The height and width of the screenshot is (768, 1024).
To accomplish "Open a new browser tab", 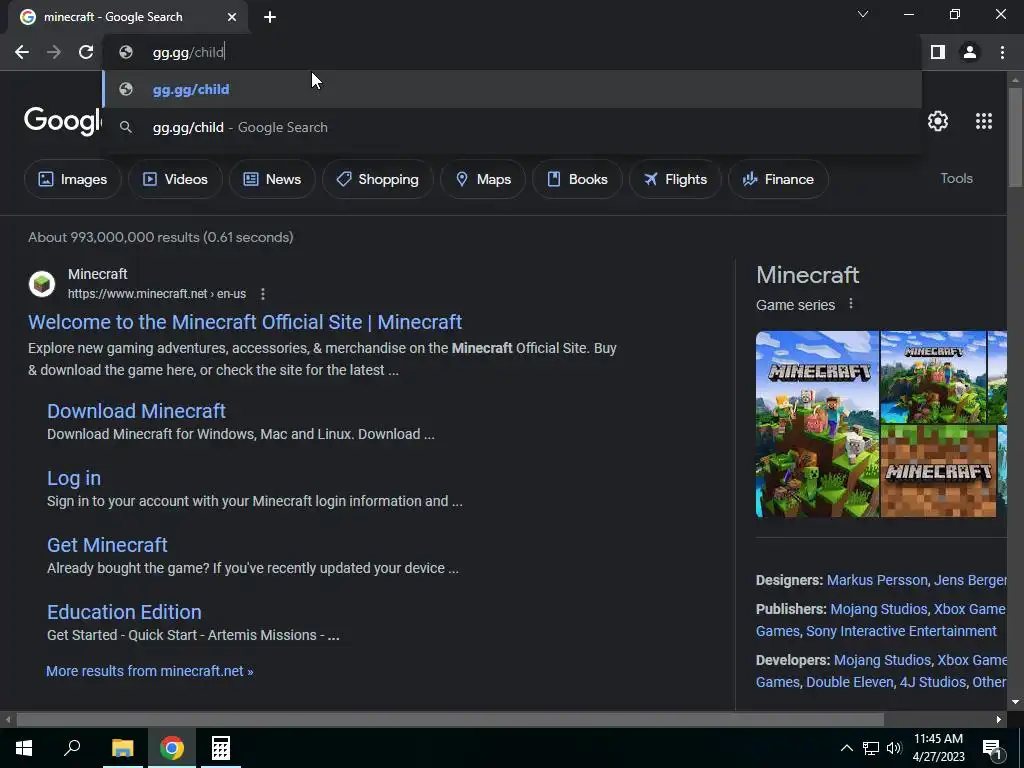I will pyautogui.click(x=270, y=17).
